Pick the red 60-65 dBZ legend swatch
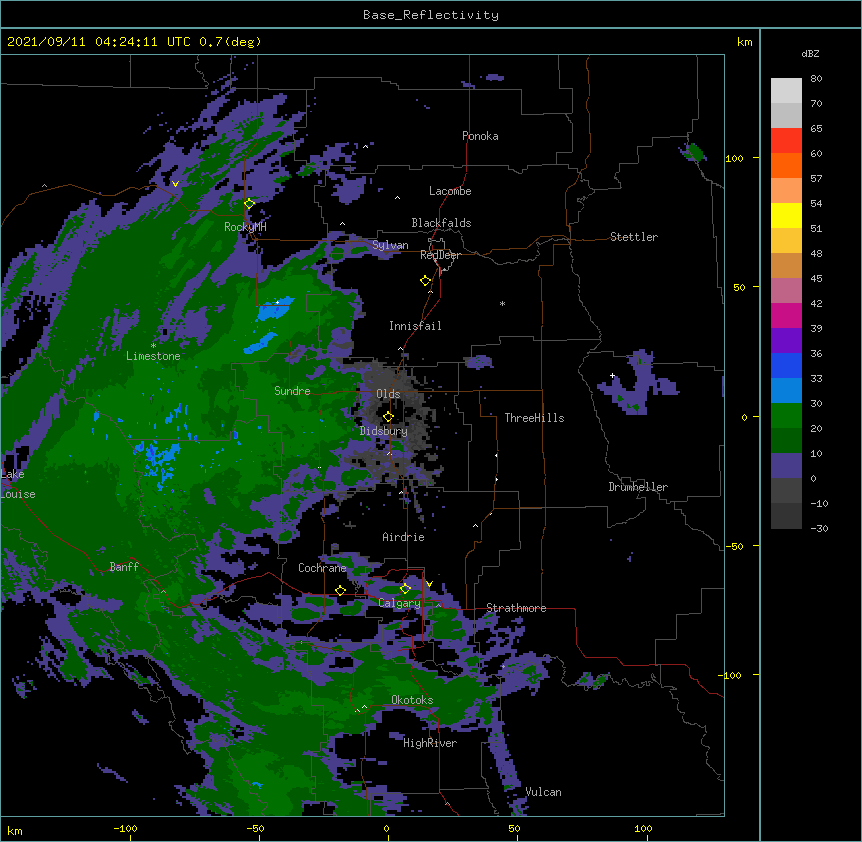 point(786,141)
